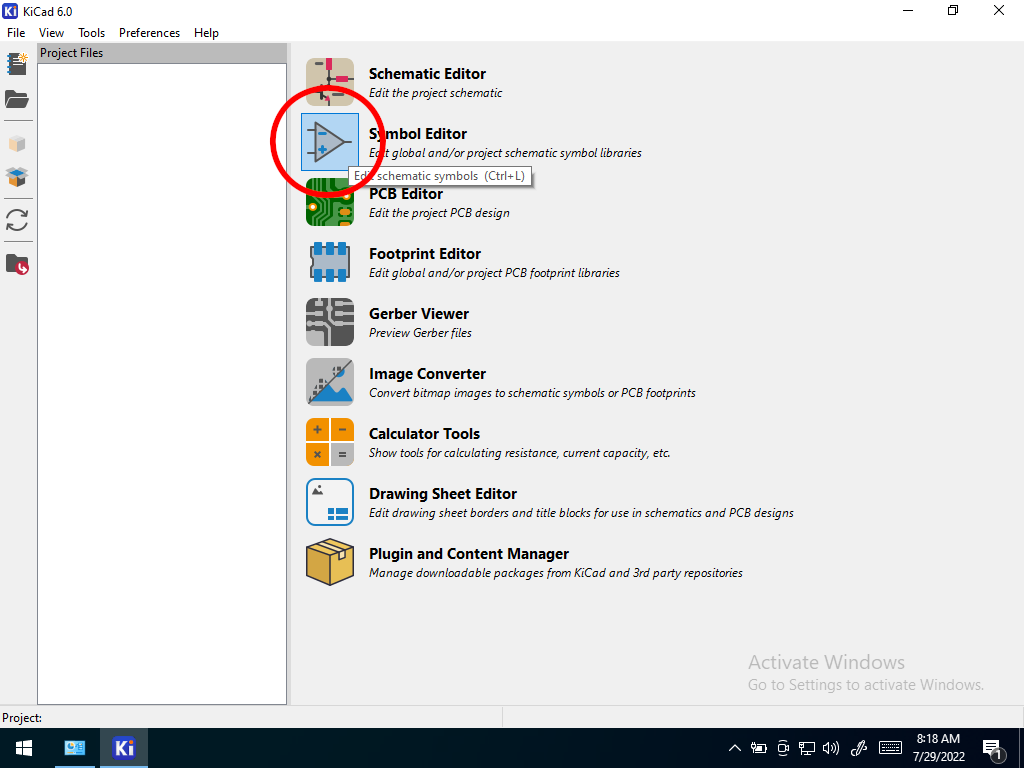Open the Gerber Viewer icon

point(330,323)
